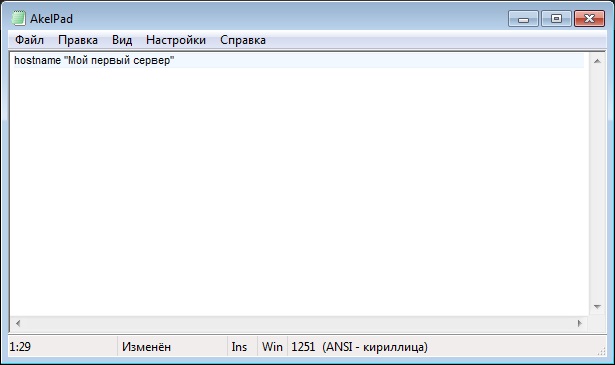
Task: Open the Вид menu
Action: 122,40
